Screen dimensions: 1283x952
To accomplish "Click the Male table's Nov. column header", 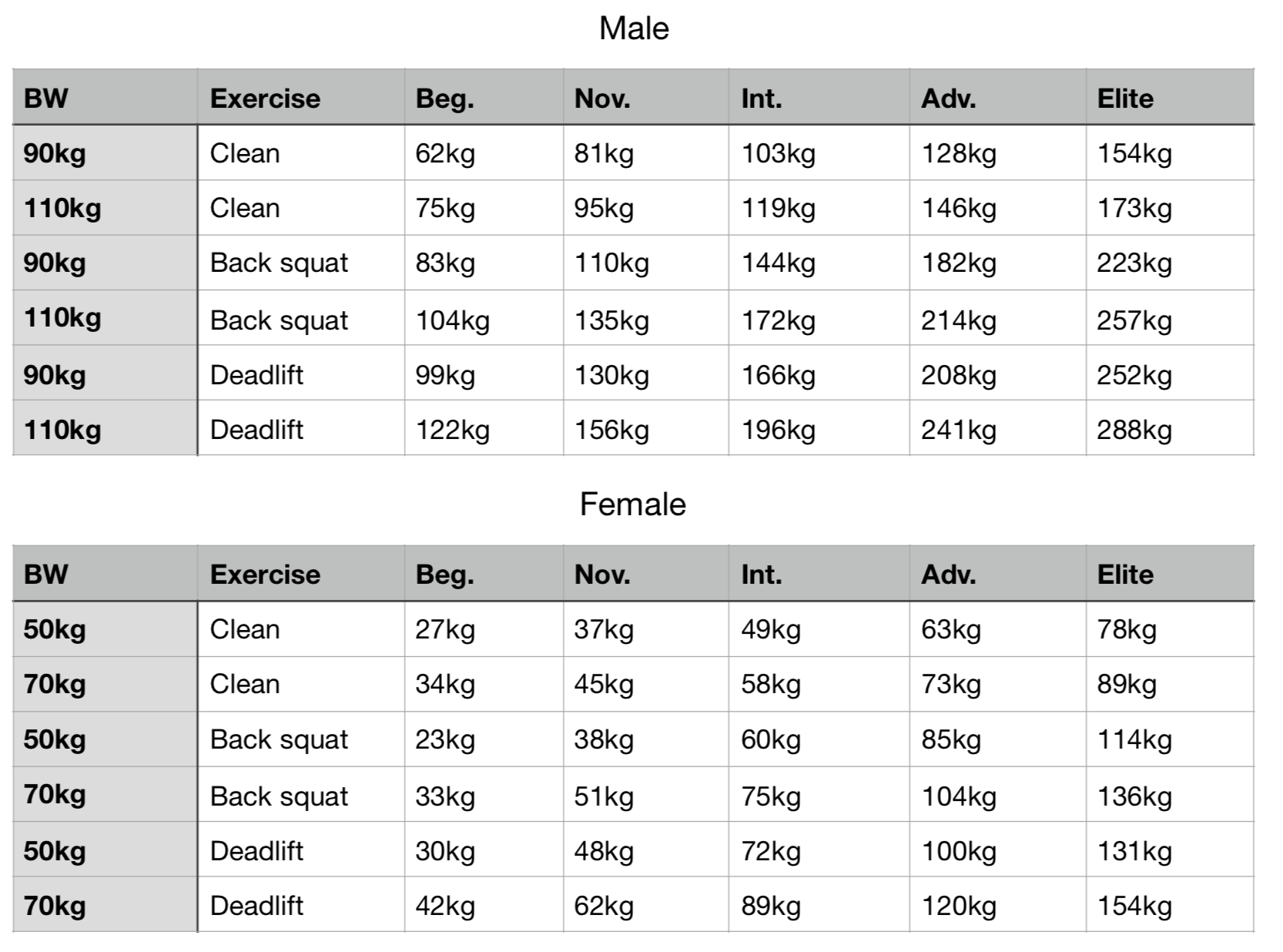I will [x=646, y=97].
